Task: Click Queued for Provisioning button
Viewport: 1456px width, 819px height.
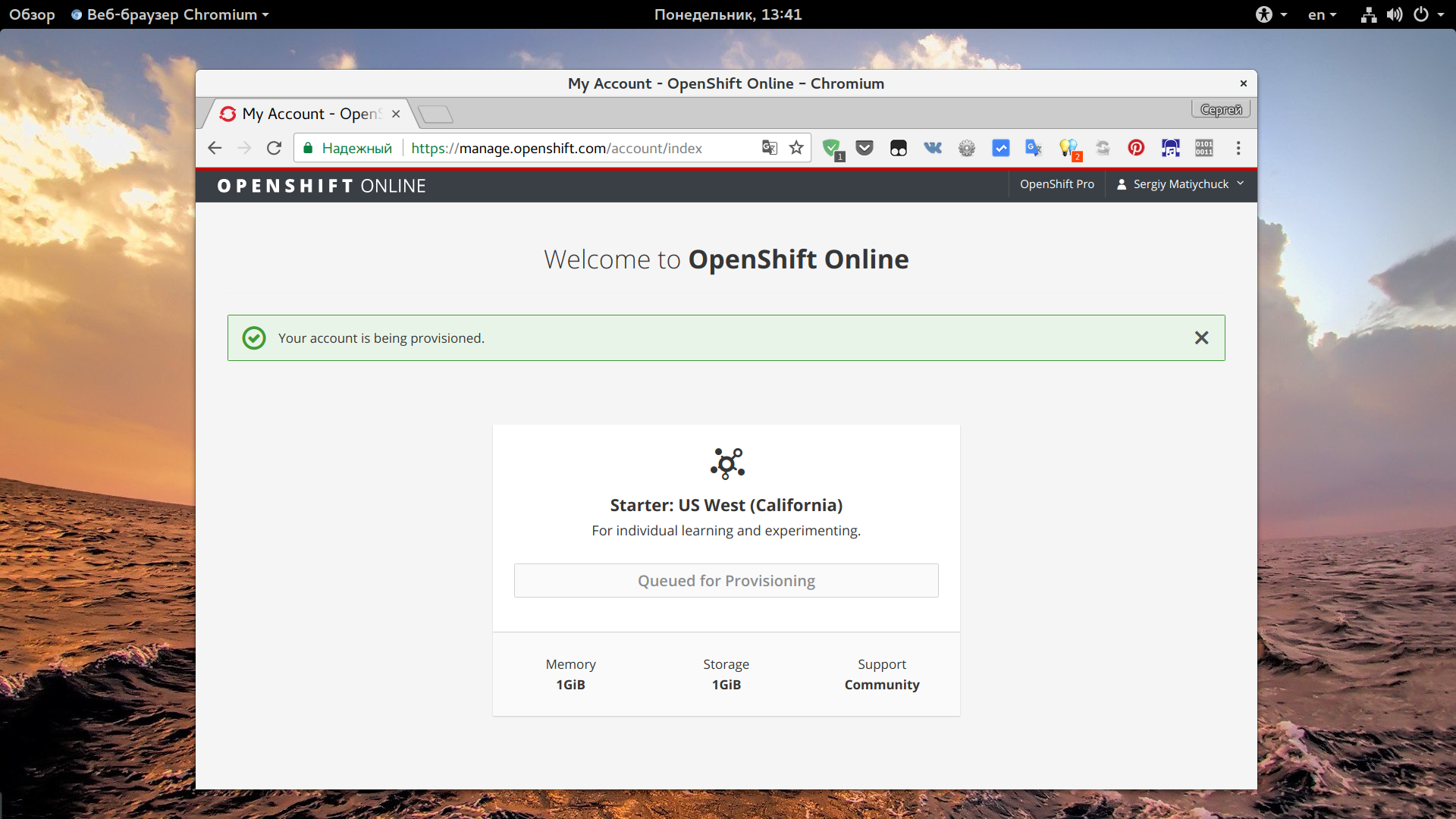Action: (x=726, y=581)
